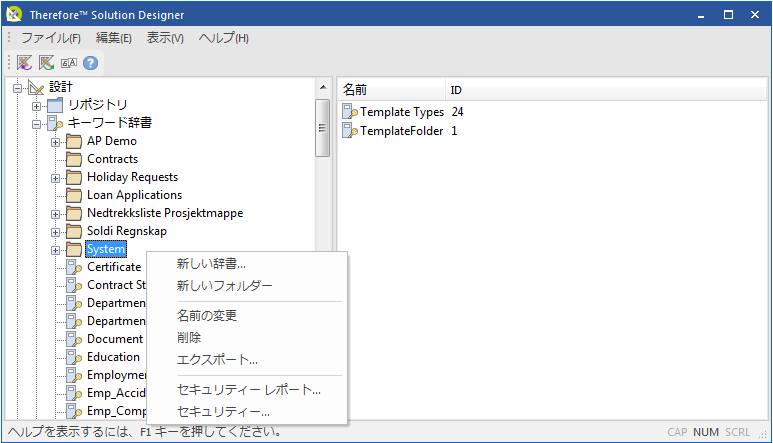Click the Soldi Regnskap folder icon

[74, 231]
